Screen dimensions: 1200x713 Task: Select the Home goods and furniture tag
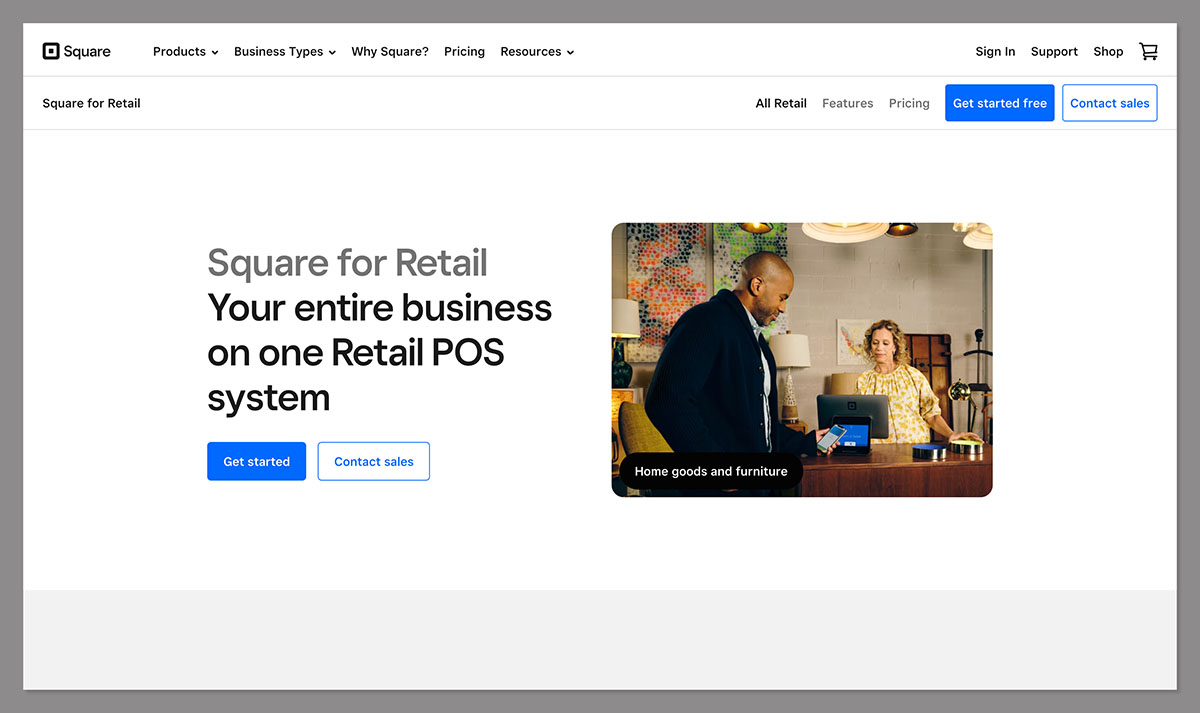[x=710, y=471]
